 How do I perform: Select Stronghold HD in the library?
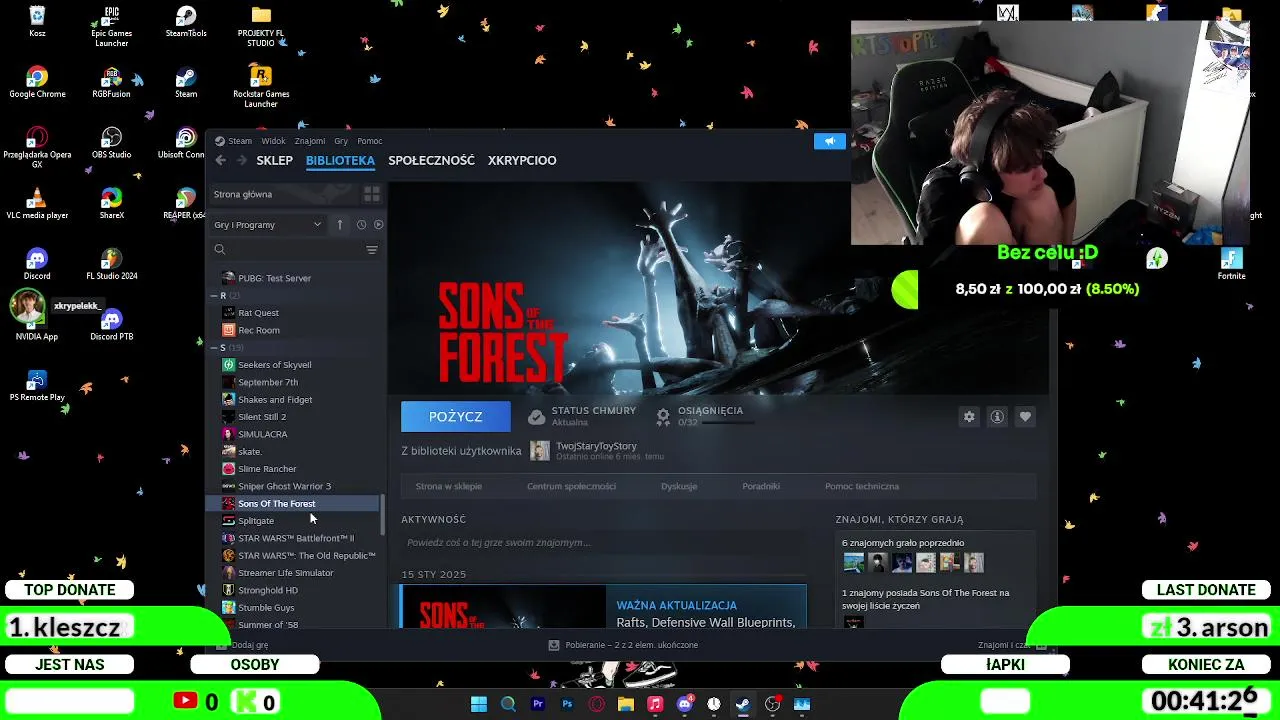(x=268, y=590)
